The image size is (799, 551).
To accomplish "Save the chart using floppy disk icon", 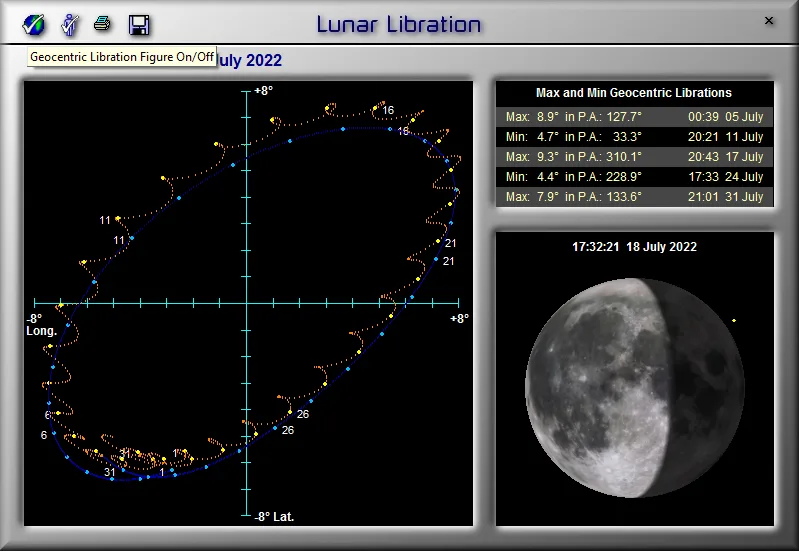I will tap(139, 25).
